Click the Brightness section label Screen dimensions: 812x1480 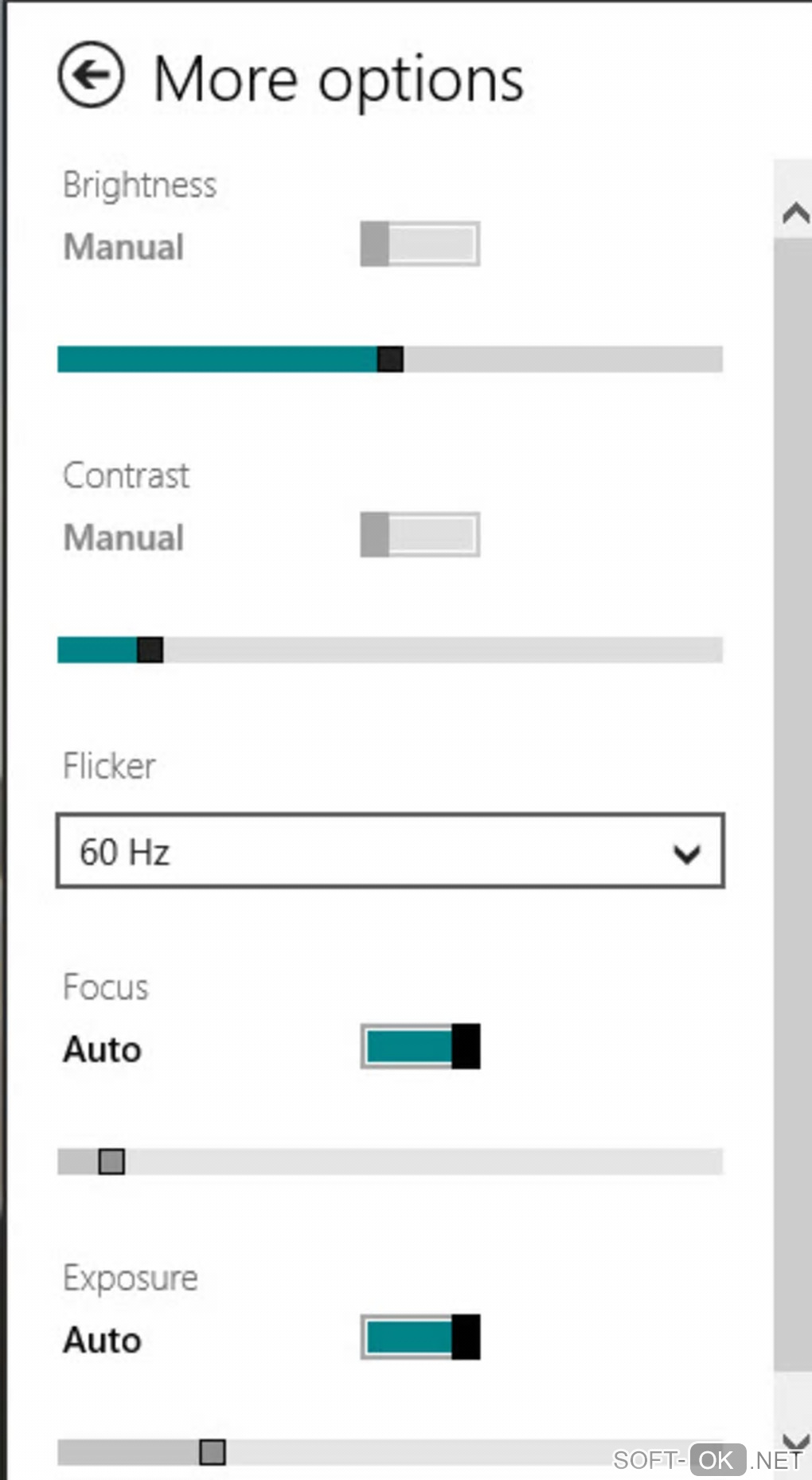[x=139, y=185]
